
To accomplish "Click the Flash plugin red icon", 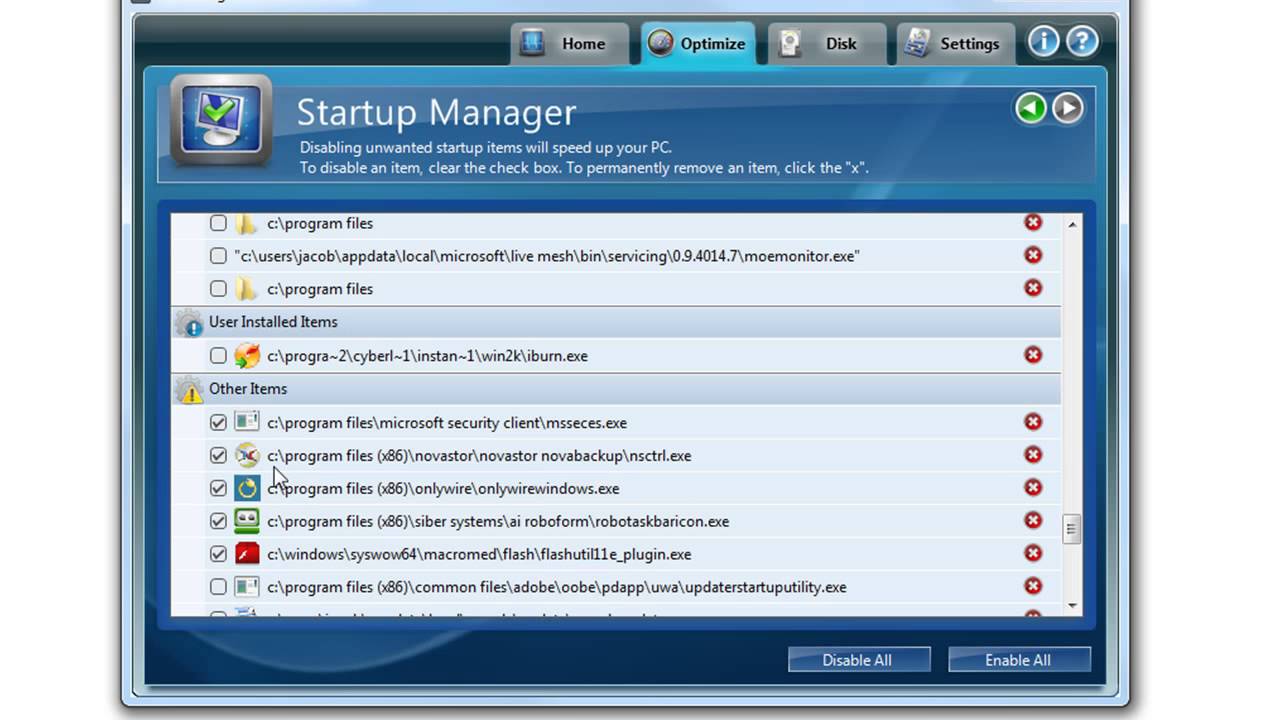I will click(x=247, y=553).
